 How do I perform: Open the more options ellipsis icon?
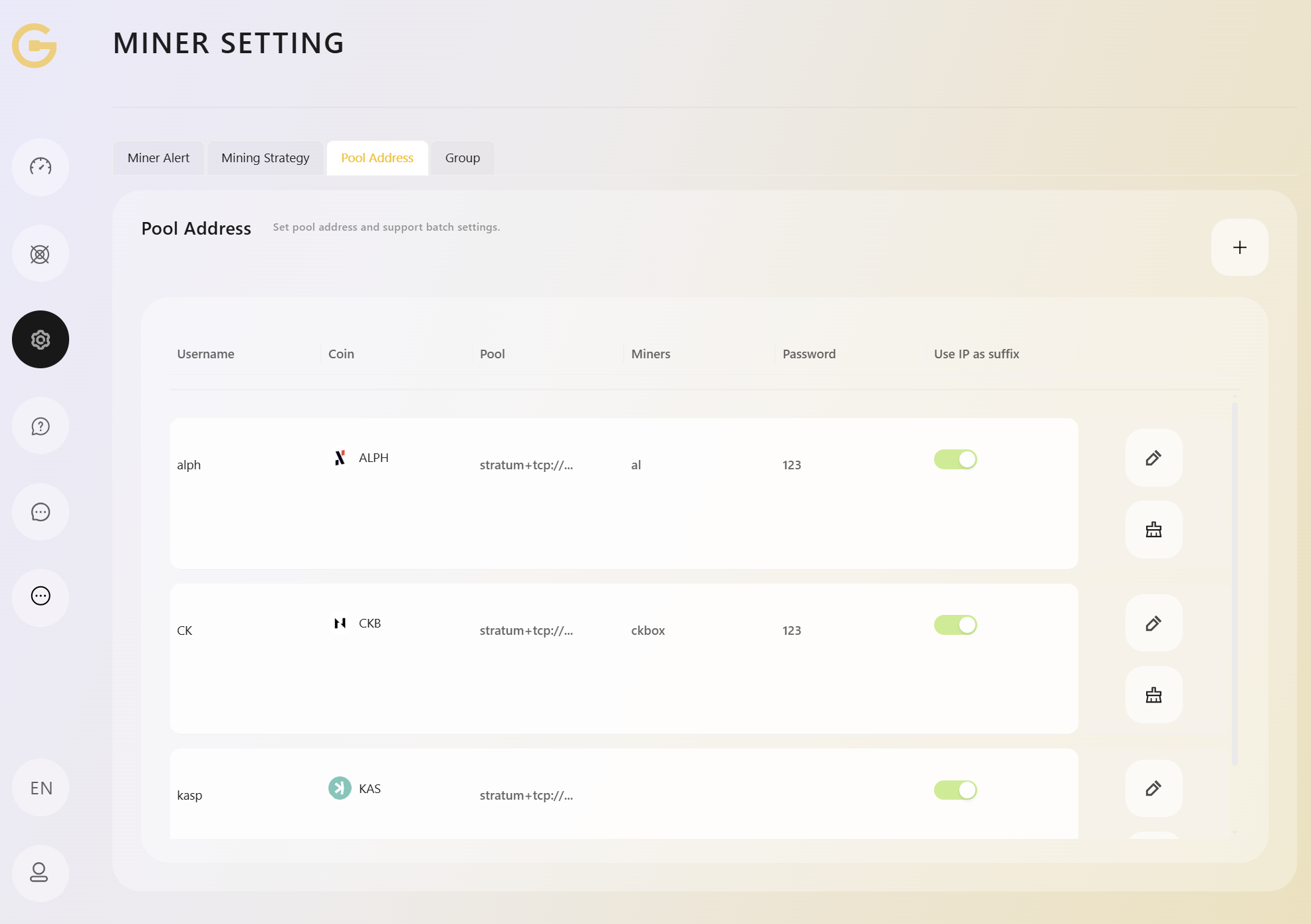[x=41, y=596]
